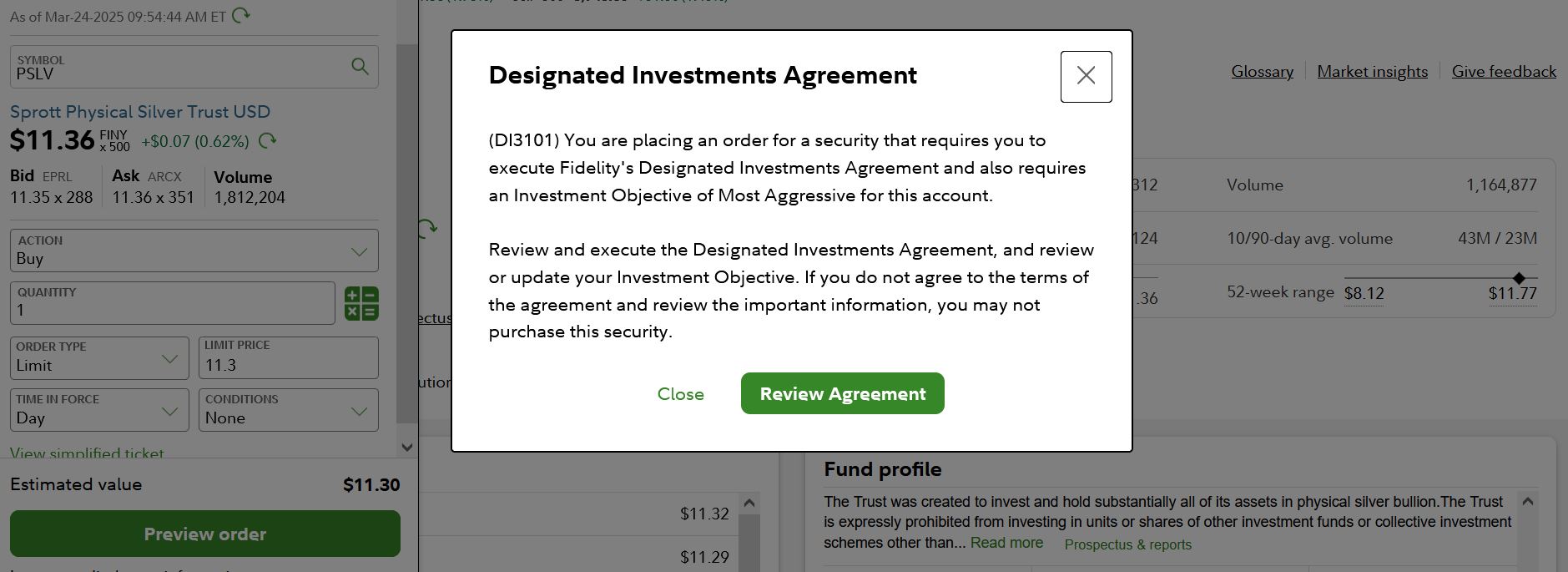Click the Close link in dialog
The height and width of the screenshot is (572, 1568).
tap(680, 394)
